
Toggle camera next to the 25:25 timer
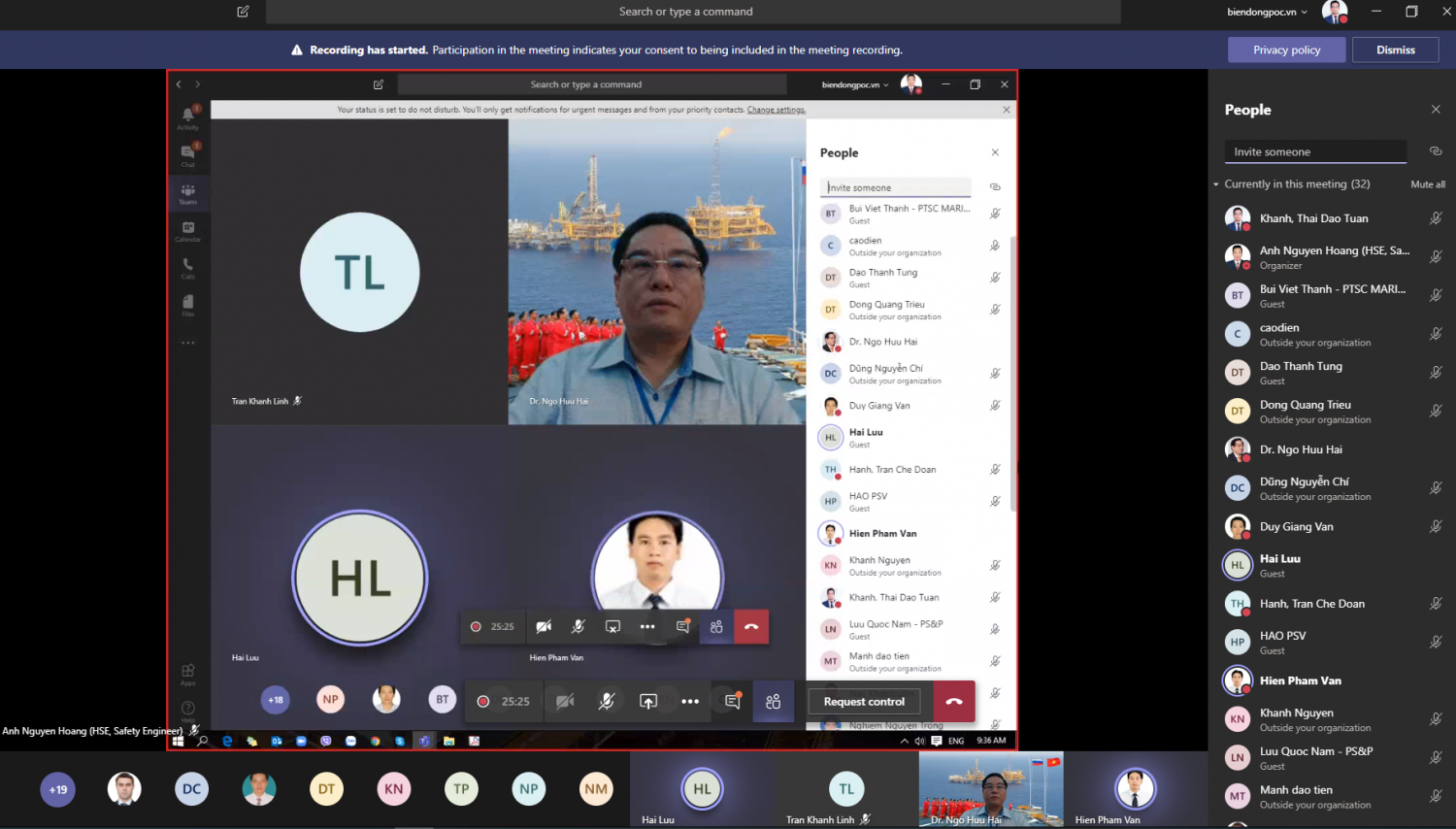pos(565,702)
